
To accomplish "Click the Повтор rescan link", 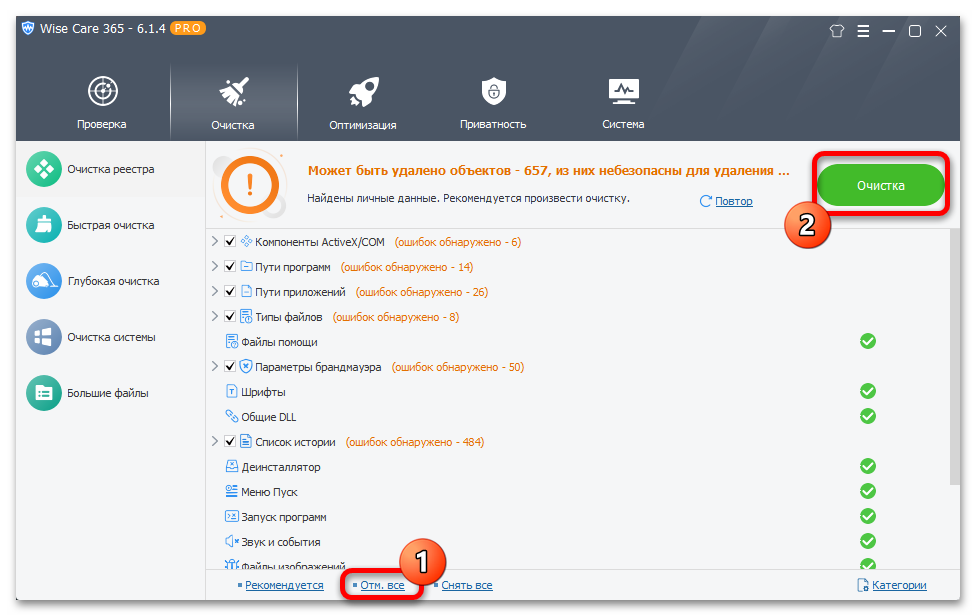I will (734, 201).
